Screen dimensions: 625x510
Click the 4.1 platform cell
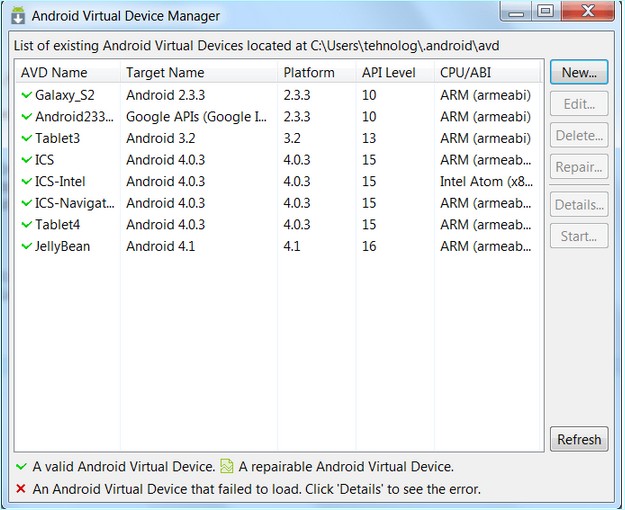(292, 246)
